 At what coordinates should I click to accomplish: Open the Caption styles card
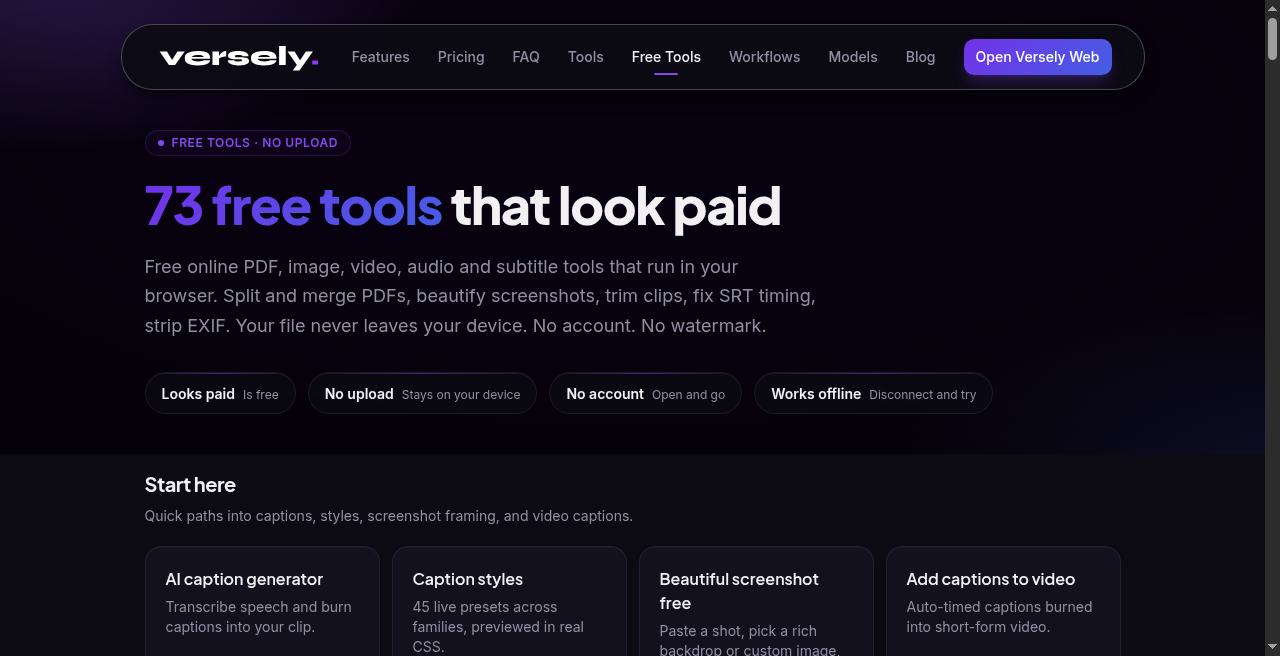click(x=509, y=601)
